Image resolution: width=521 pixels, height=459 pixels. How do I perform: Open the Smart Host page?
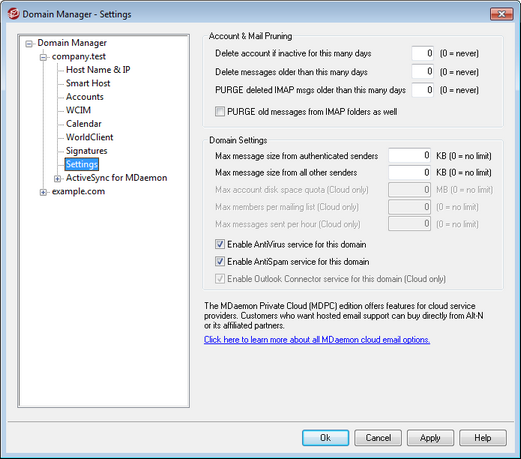(88, 83)
